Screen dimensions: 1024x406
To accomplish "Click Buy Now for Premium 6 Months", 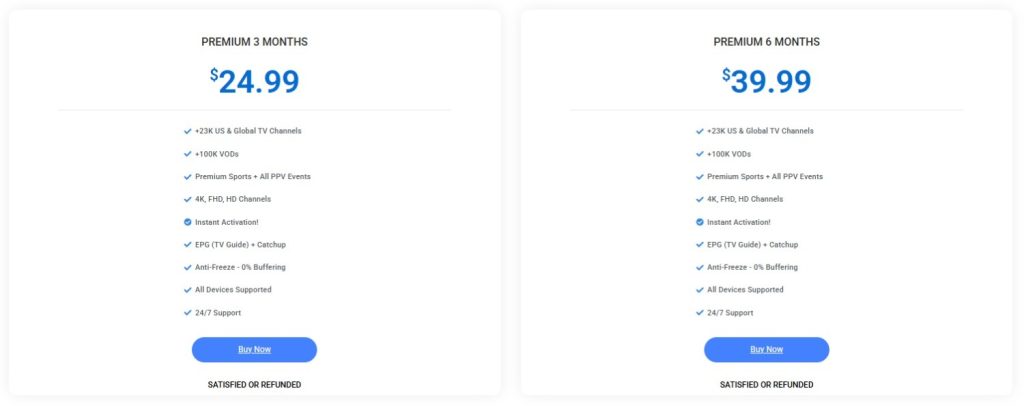I will point(766,349).
